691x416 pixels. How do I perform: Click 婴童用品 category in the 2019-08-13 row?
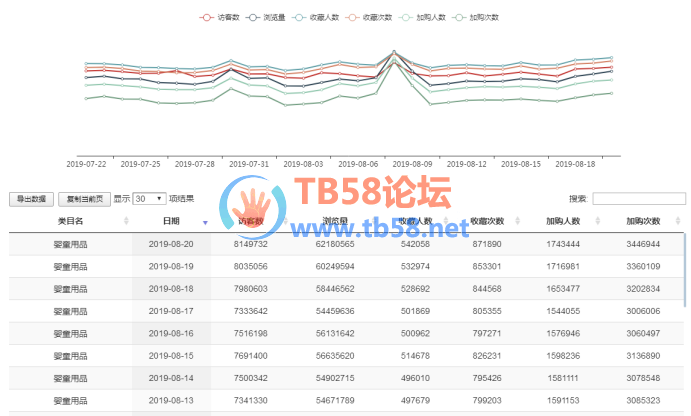coord(71,401)
